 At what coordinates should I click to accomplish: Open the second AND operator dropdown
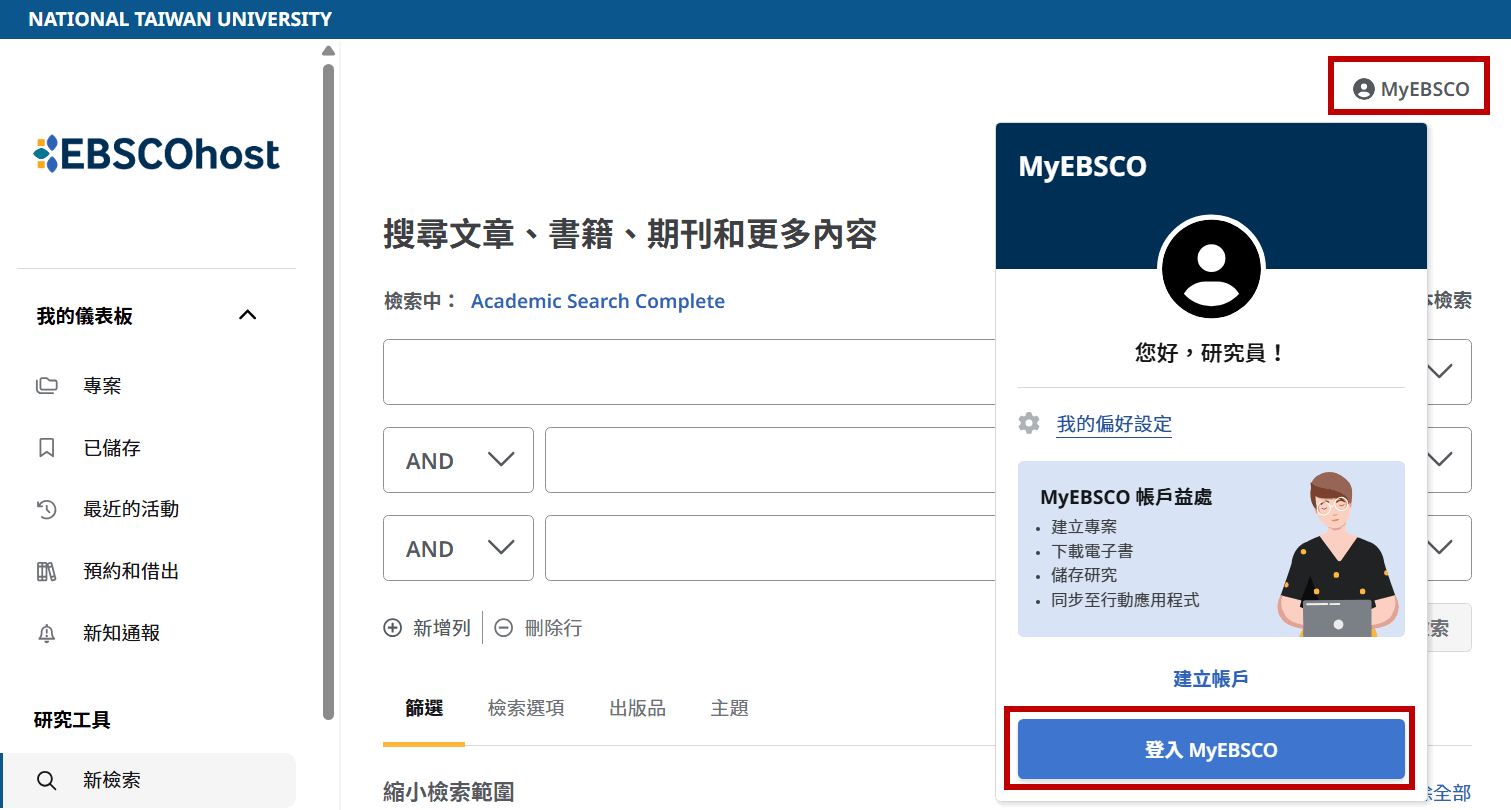[458, 549]
